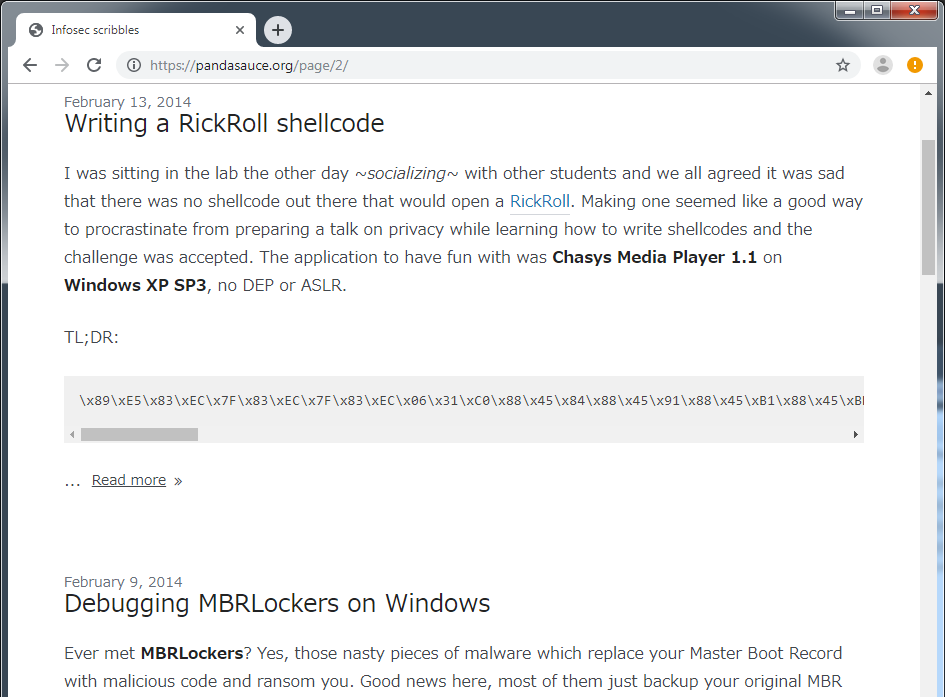
Task: Close the Infosec scribbles tab
Action: 240,30
